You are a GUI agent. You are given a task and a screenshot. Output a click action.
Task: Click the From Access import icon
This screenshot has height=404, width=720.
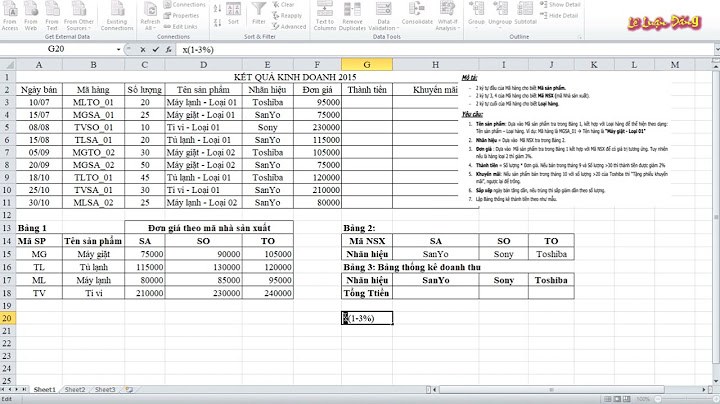point(10,16)
